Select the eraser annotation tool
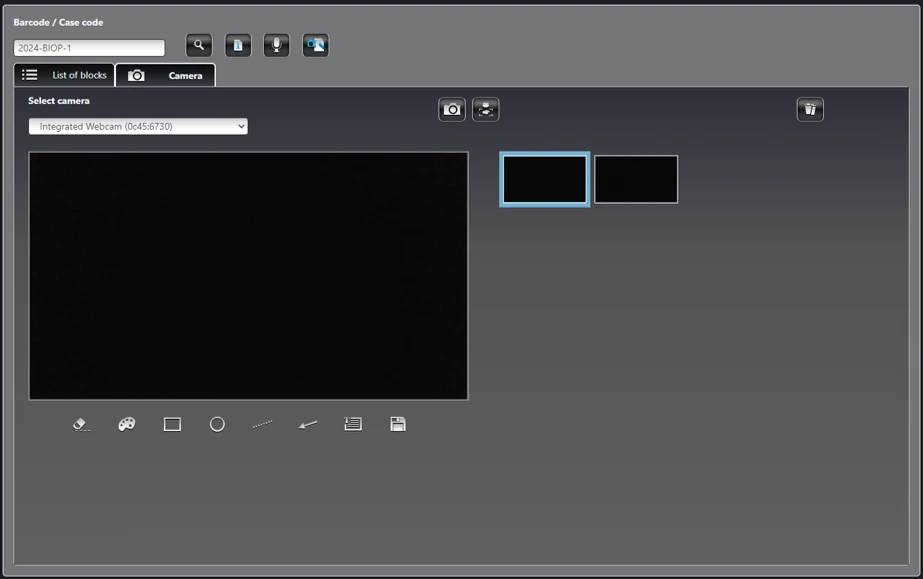This screenshot has height=579, width=923. pos(81,424)
